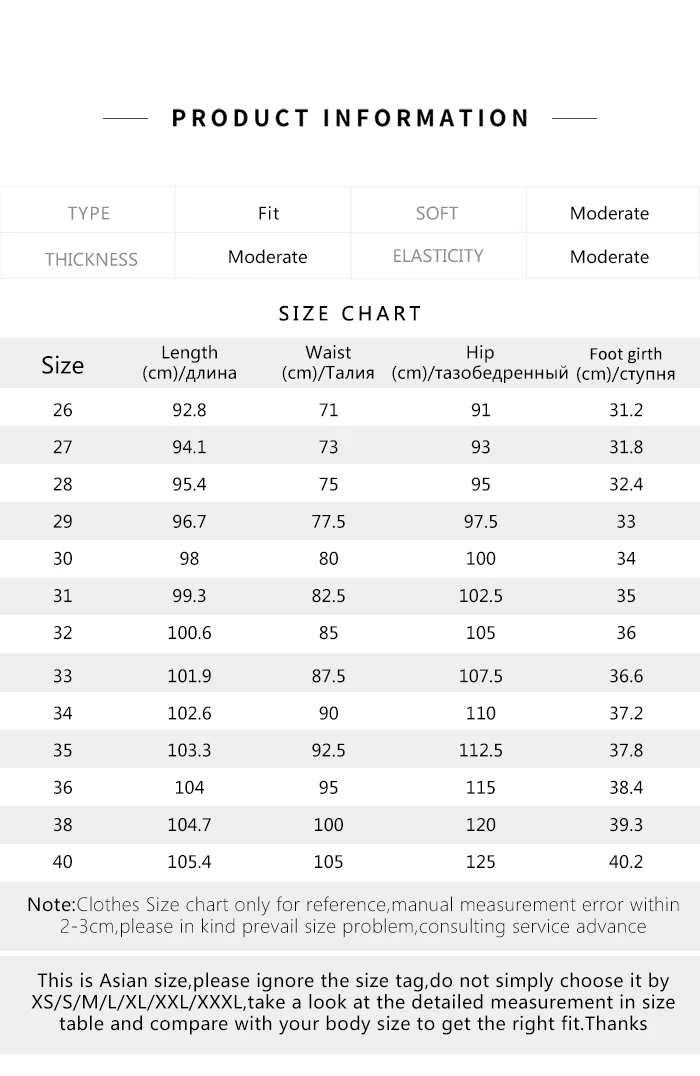
Task: Select the 40.2 foot girth value
Action: click(626, 861)
